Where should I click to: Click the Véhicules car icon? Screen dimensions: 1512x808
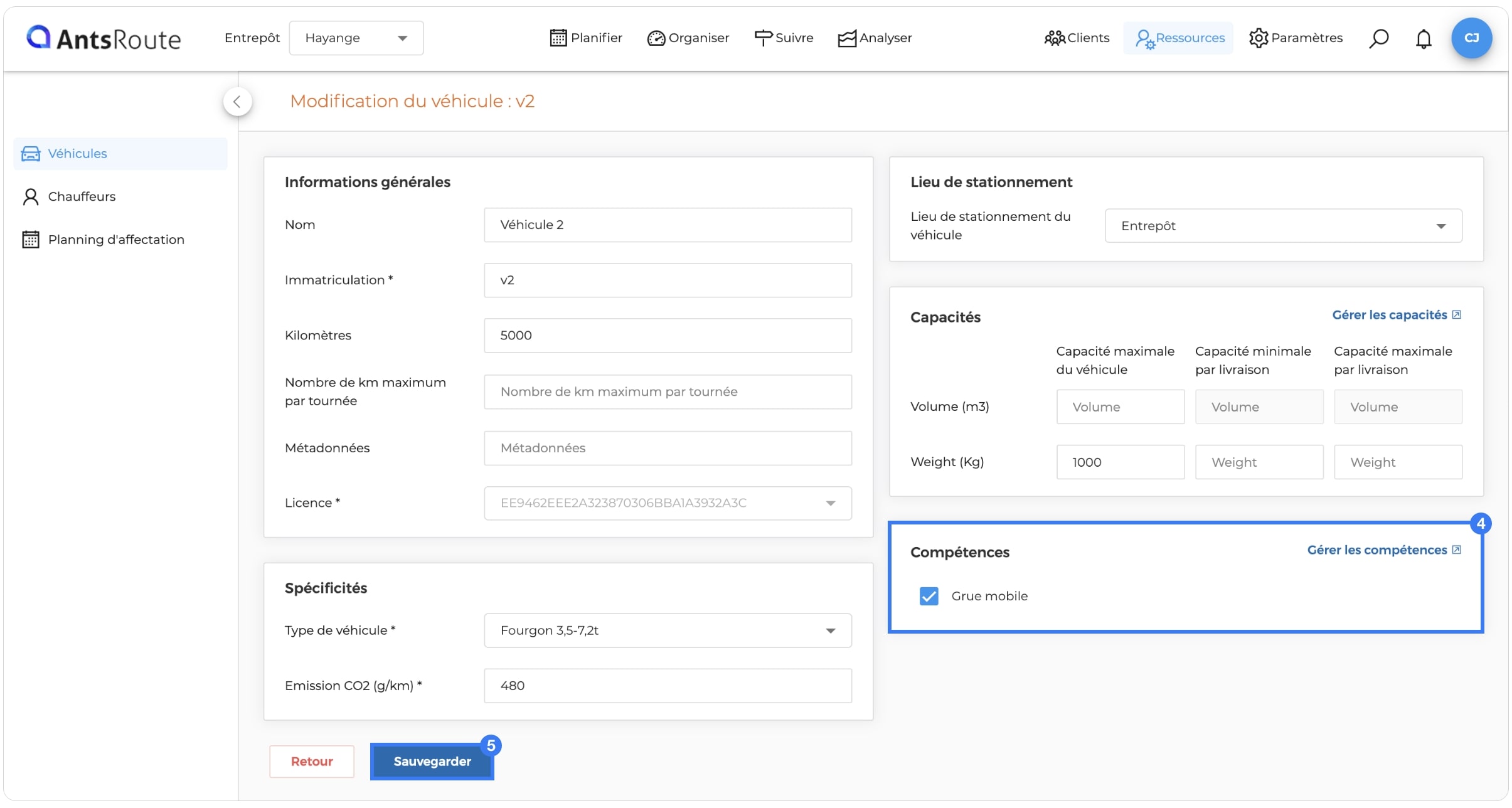(31, 154)
